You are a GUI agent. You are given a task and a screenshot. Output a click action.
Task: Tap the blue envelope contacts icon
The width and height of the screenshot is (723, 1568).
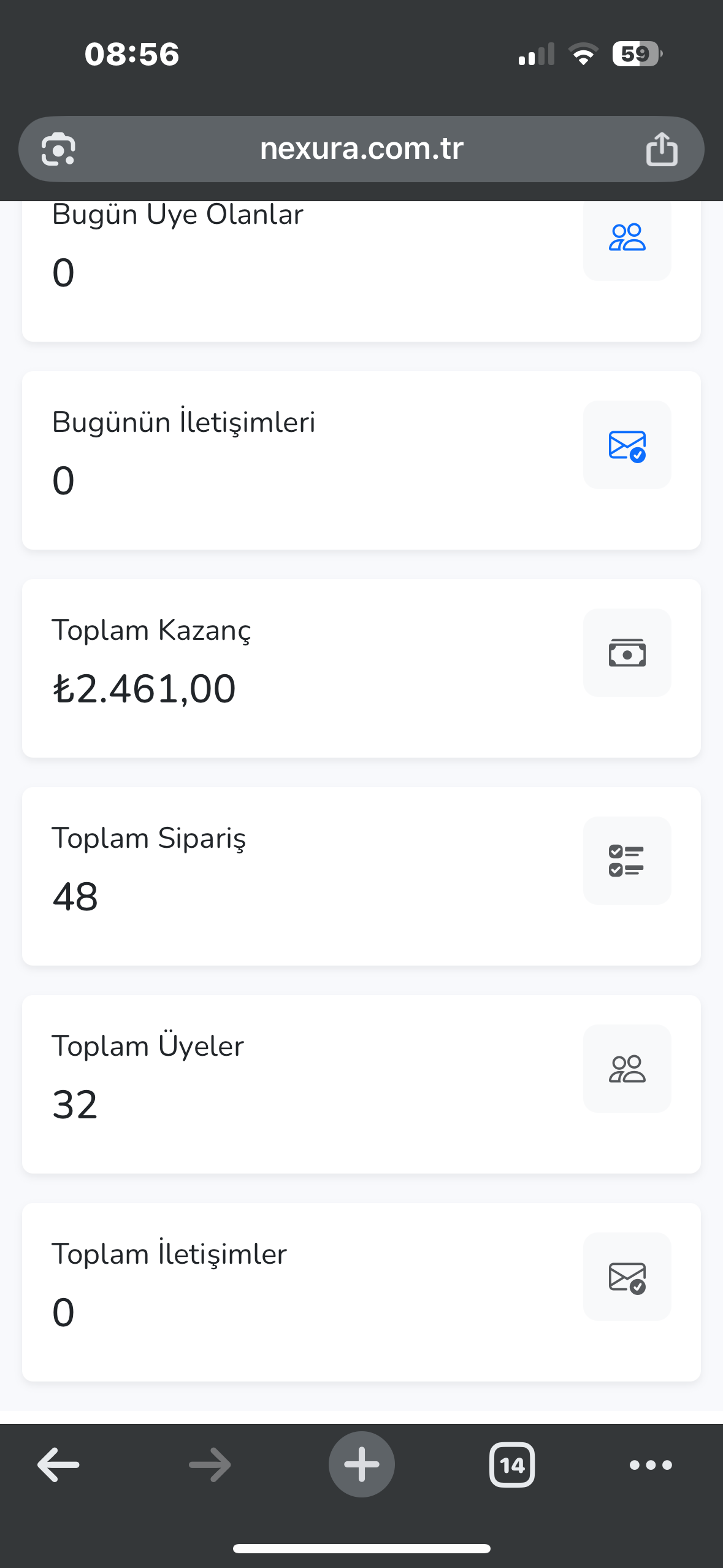pyautogui.click(x=627, y=445)
